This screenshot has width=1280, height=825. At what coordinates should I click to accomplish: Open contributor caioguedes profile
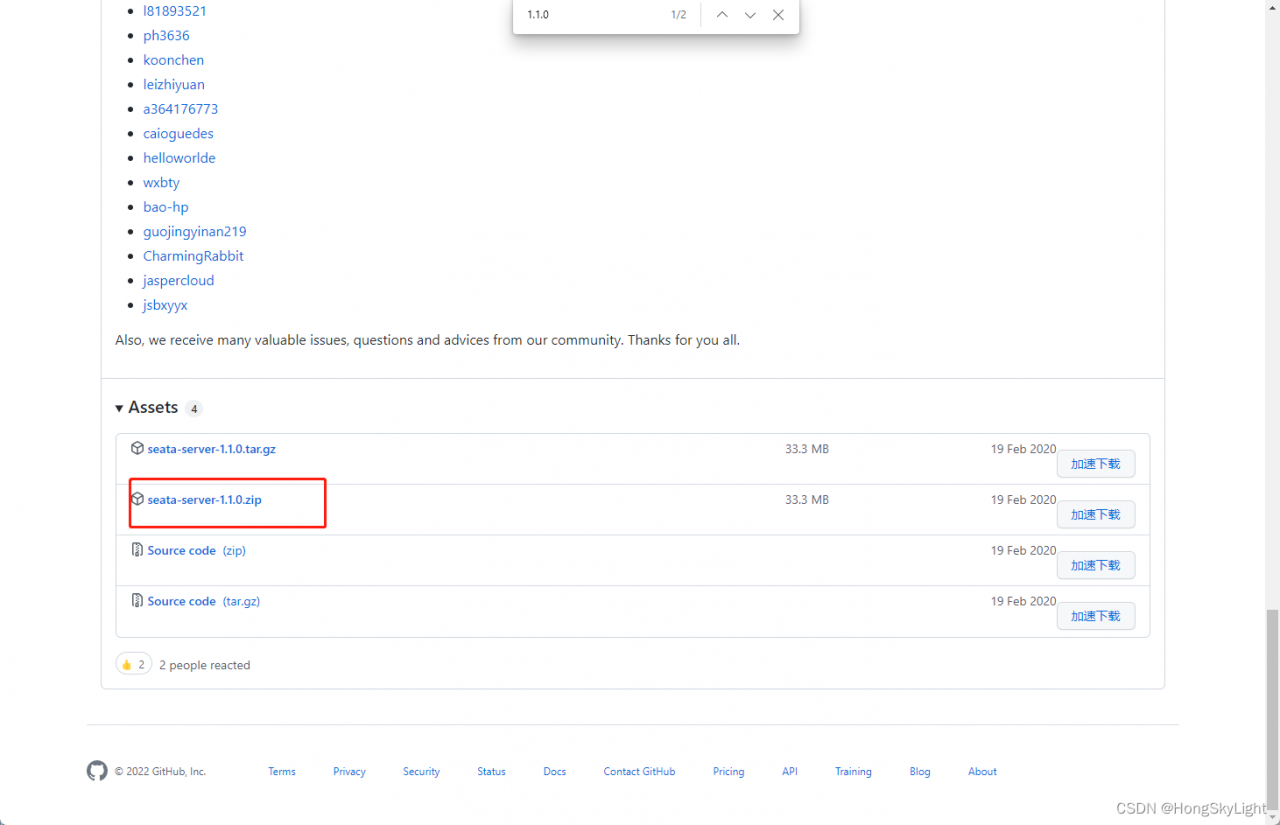coord(178,133)
